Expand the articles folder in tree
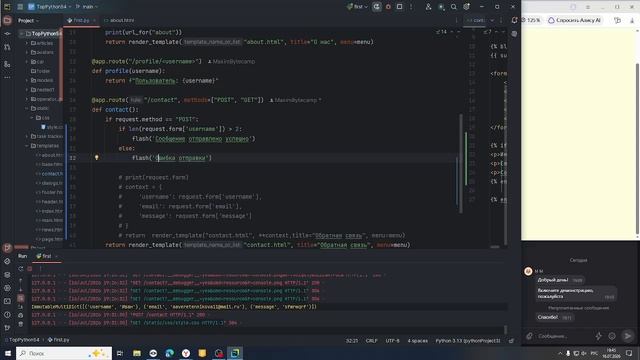Viewport: 640px width, 360px height. 27,43
